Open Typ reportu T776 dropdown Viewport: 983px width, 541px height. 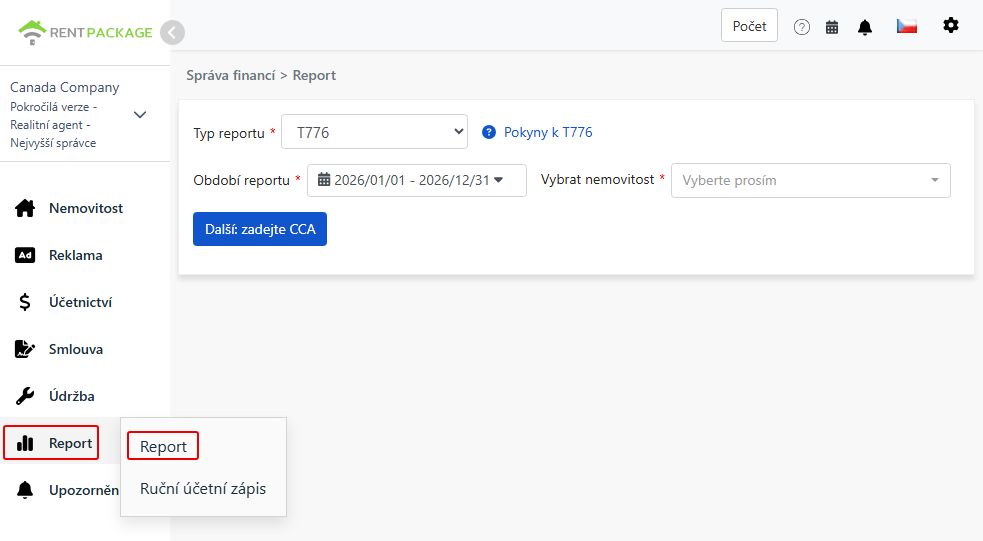374,132
